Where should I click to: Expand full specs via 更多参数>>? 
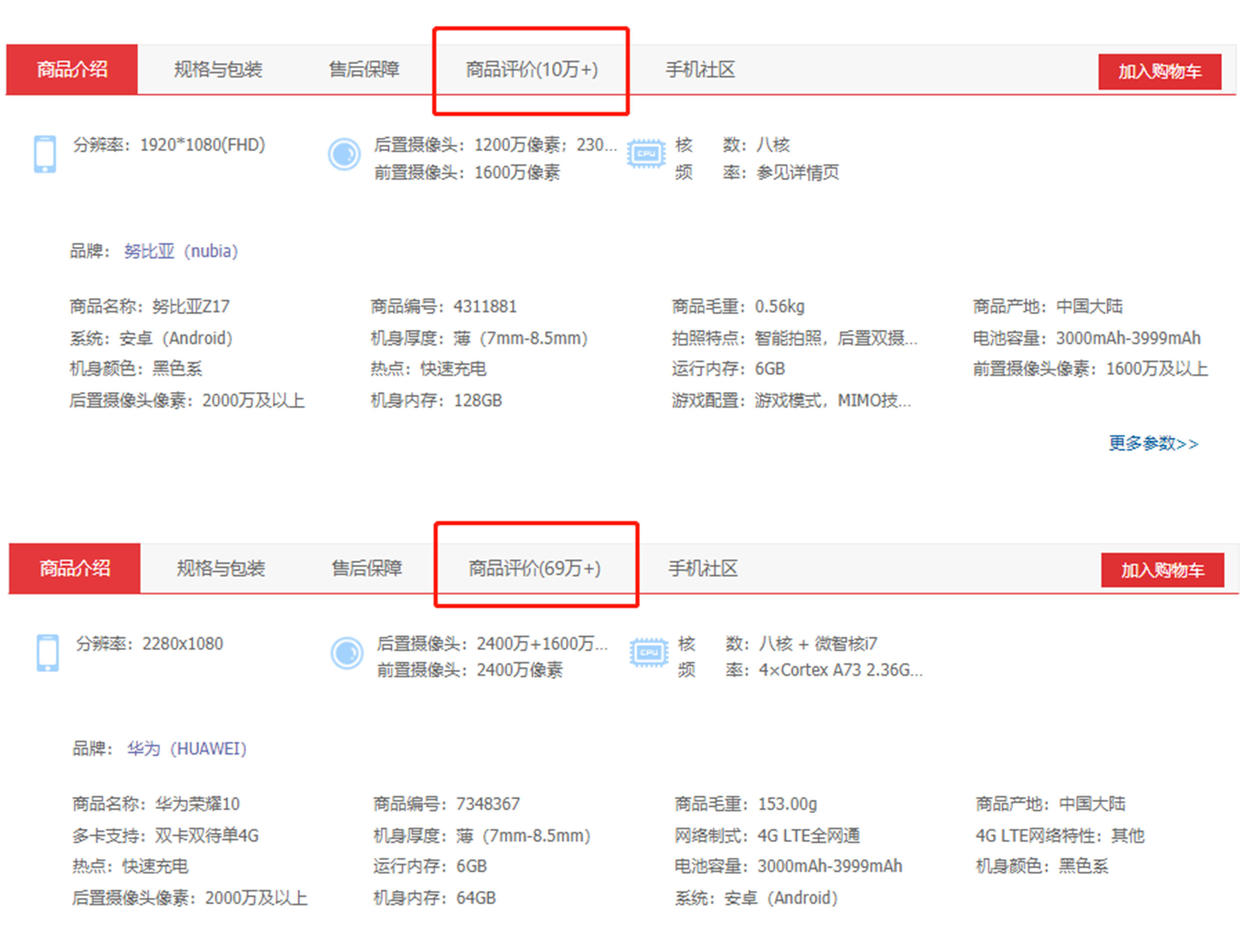[1153, 443]
